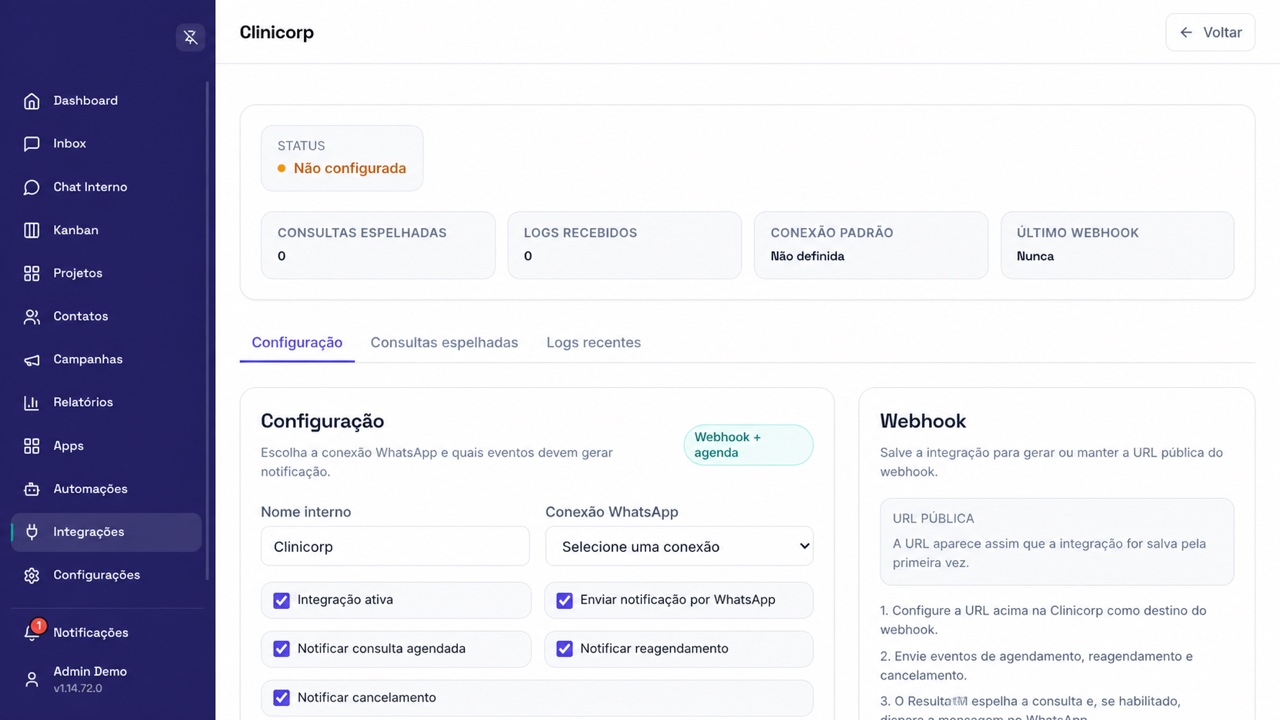Open Apps in the sidebar

pos(106,446)
